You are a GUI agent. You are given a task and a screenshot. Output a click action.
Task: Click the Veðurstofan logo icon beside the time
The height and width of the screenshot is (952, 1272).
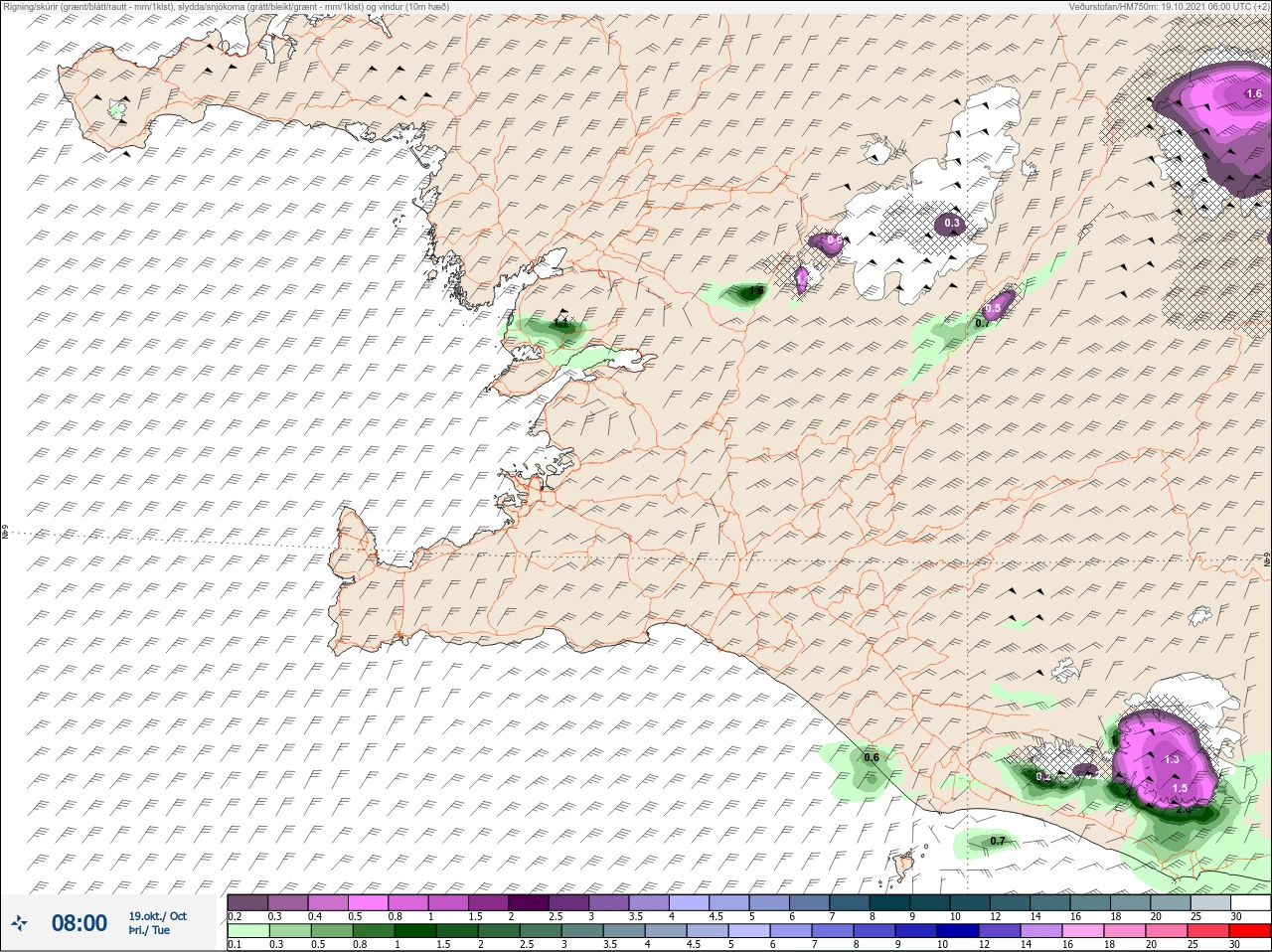click(x=19, y=923)
